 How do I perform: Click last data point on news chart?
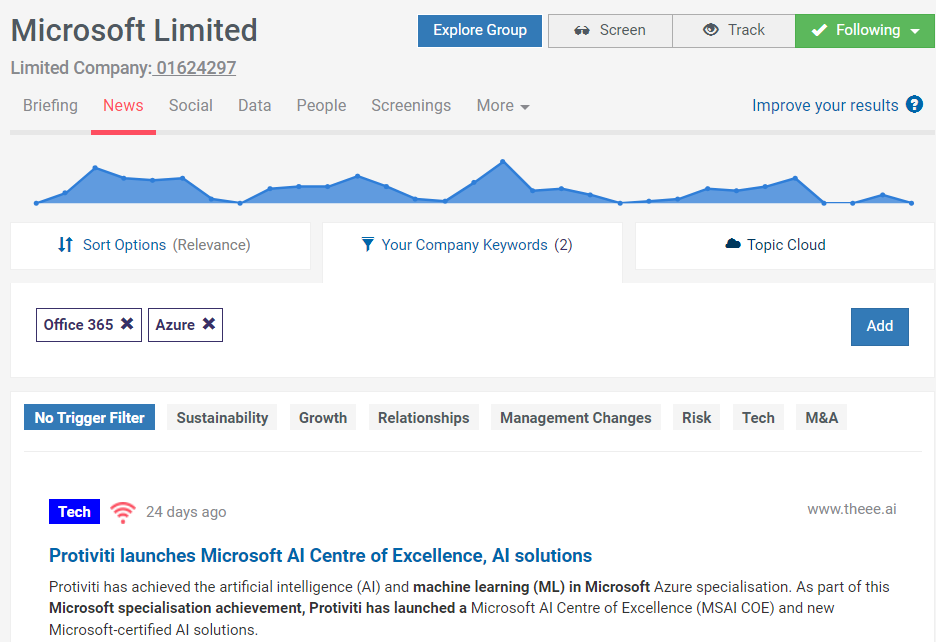click(912, 203)
